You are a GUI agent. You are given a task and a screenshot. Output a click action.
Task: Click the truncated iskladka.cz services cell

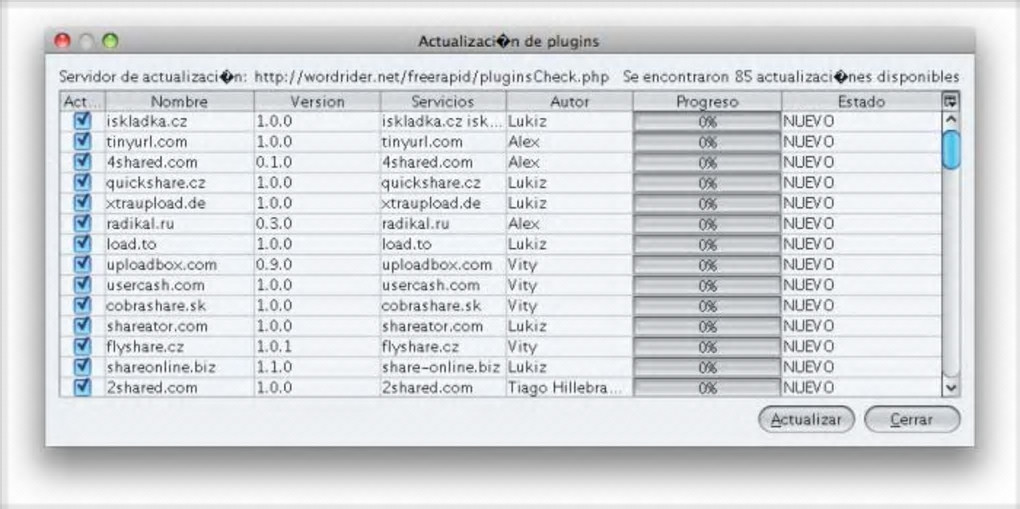tap(443, 121)
